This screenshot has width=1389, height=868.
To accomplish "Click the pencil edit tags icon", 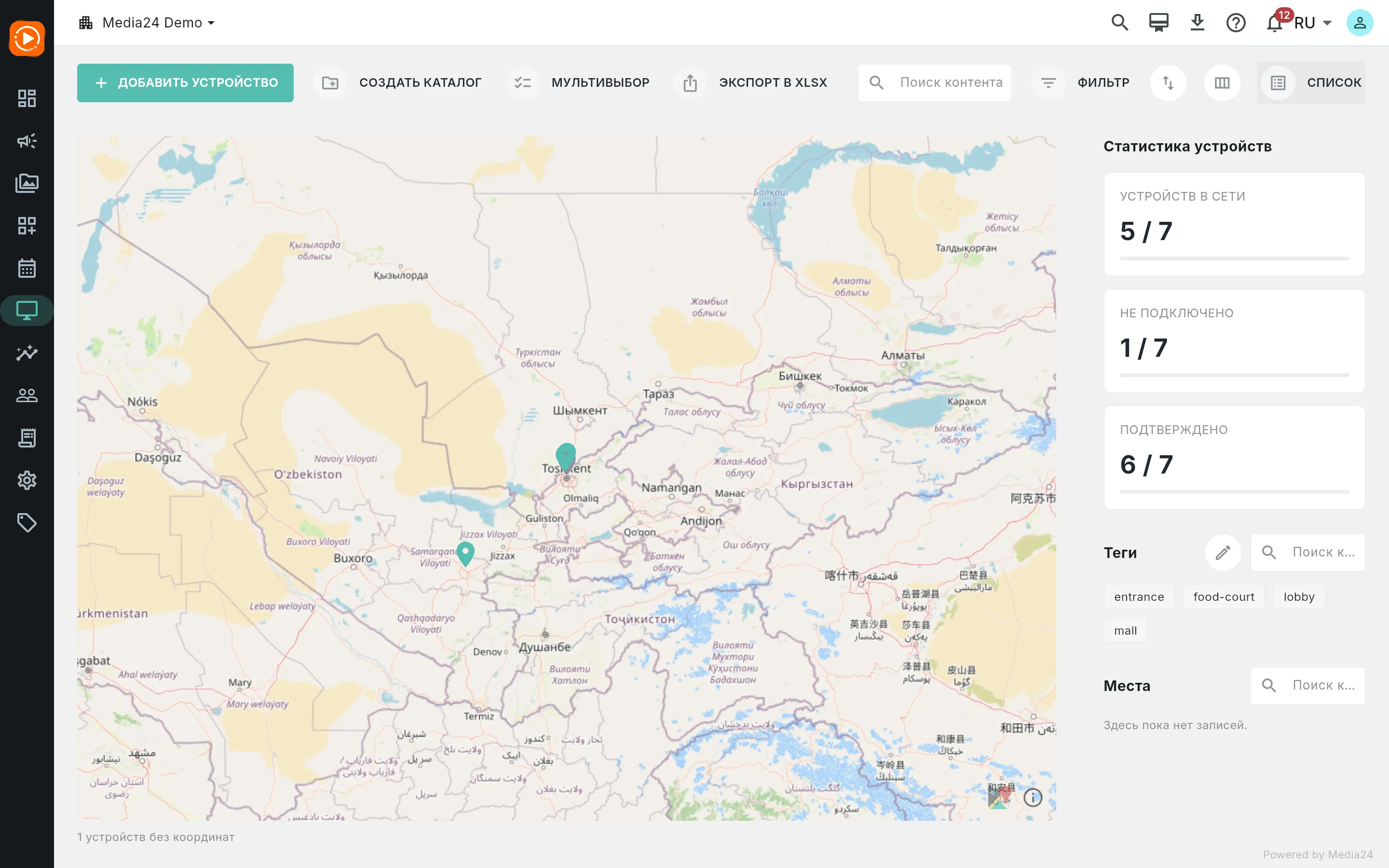I will (x=1223, y=552).
